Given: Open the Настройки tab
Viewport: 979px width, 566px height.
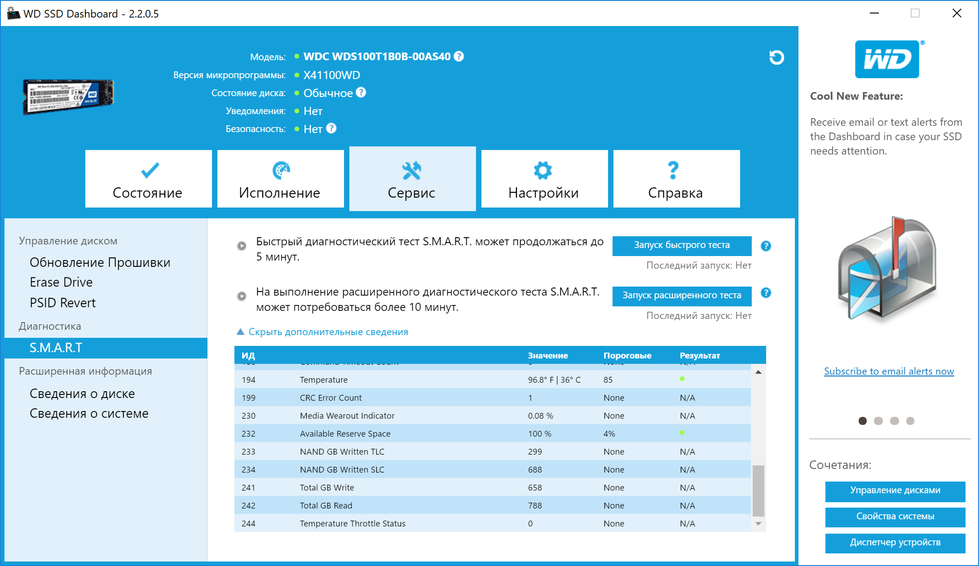Looking at the screenshot, I should coord(544,178).
